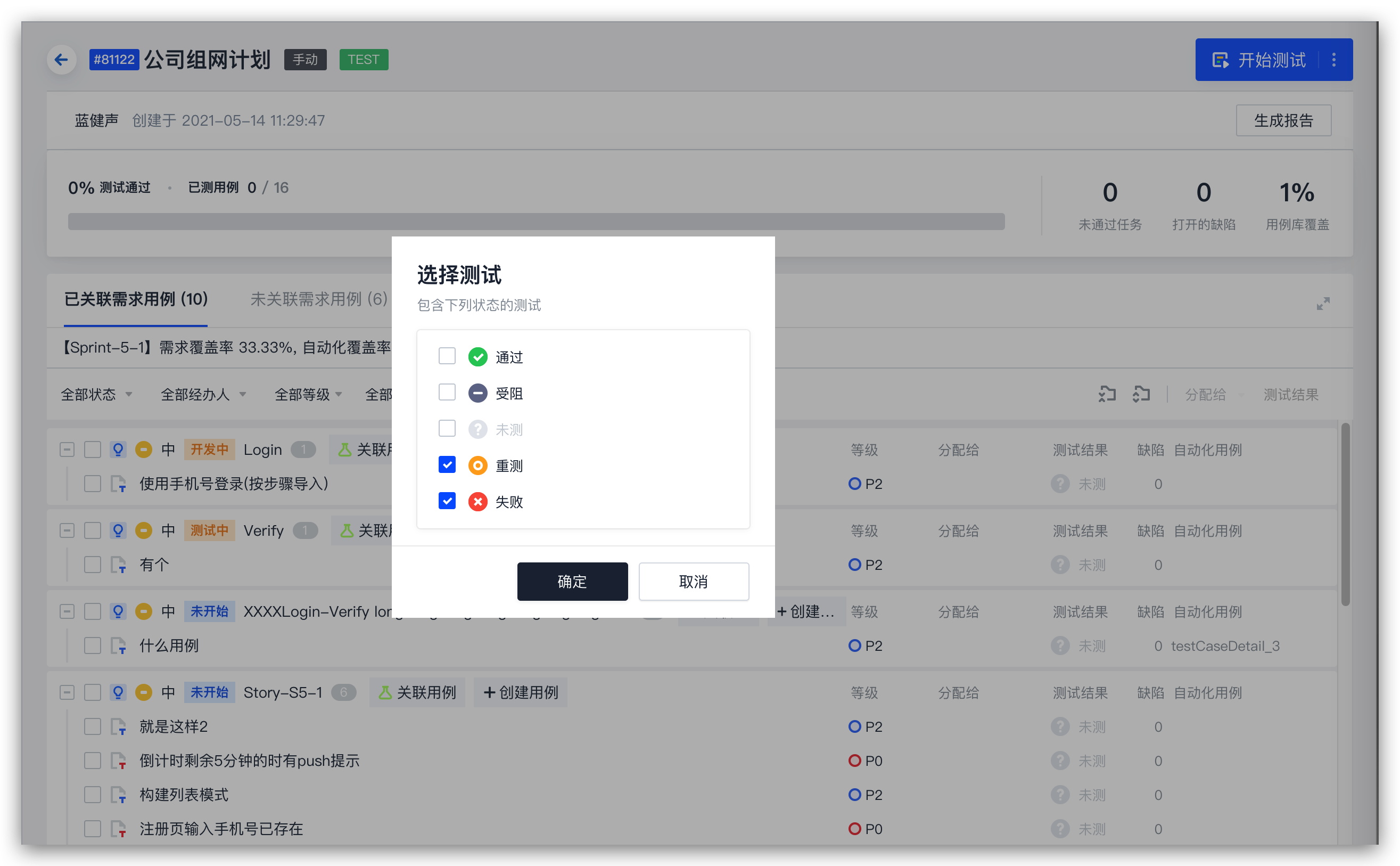Collapse the Verify requirement group
This screenshot has height=866, width=1400.
pyautogui.click(x=67, y=530)
